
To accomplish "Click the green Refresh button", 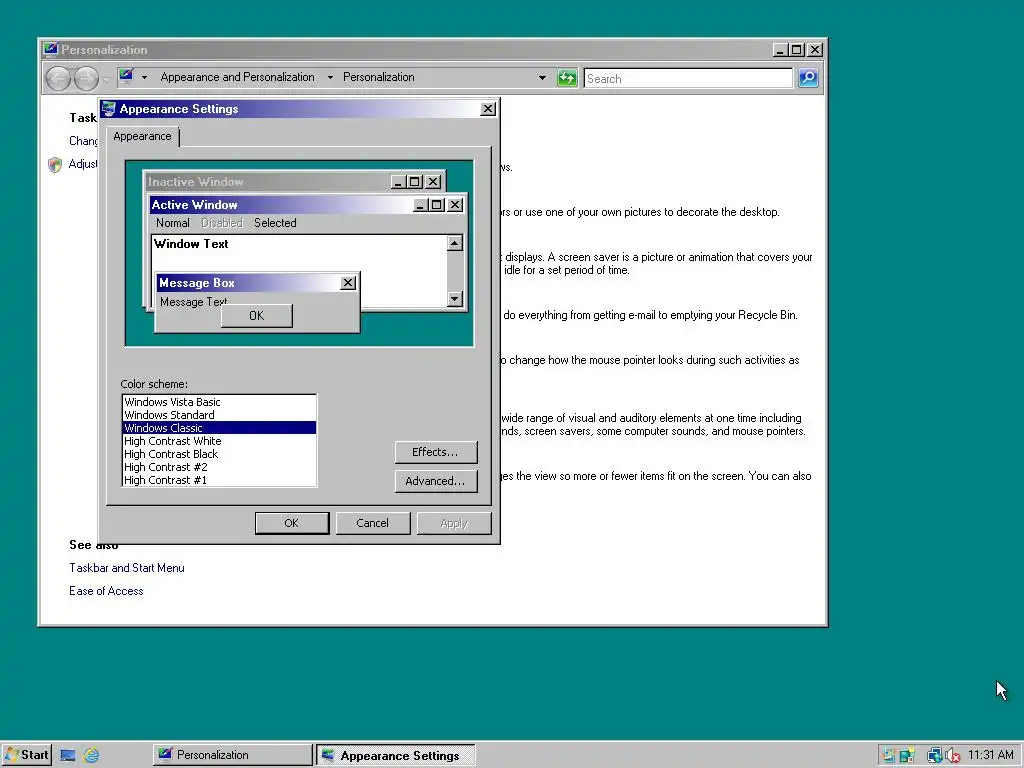I will 567,78.
